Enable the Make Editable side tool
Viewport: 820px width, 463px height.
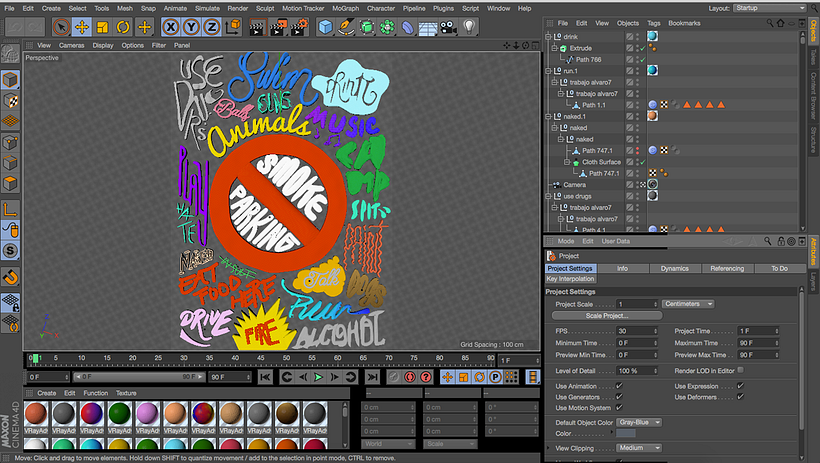click(10, 53)
